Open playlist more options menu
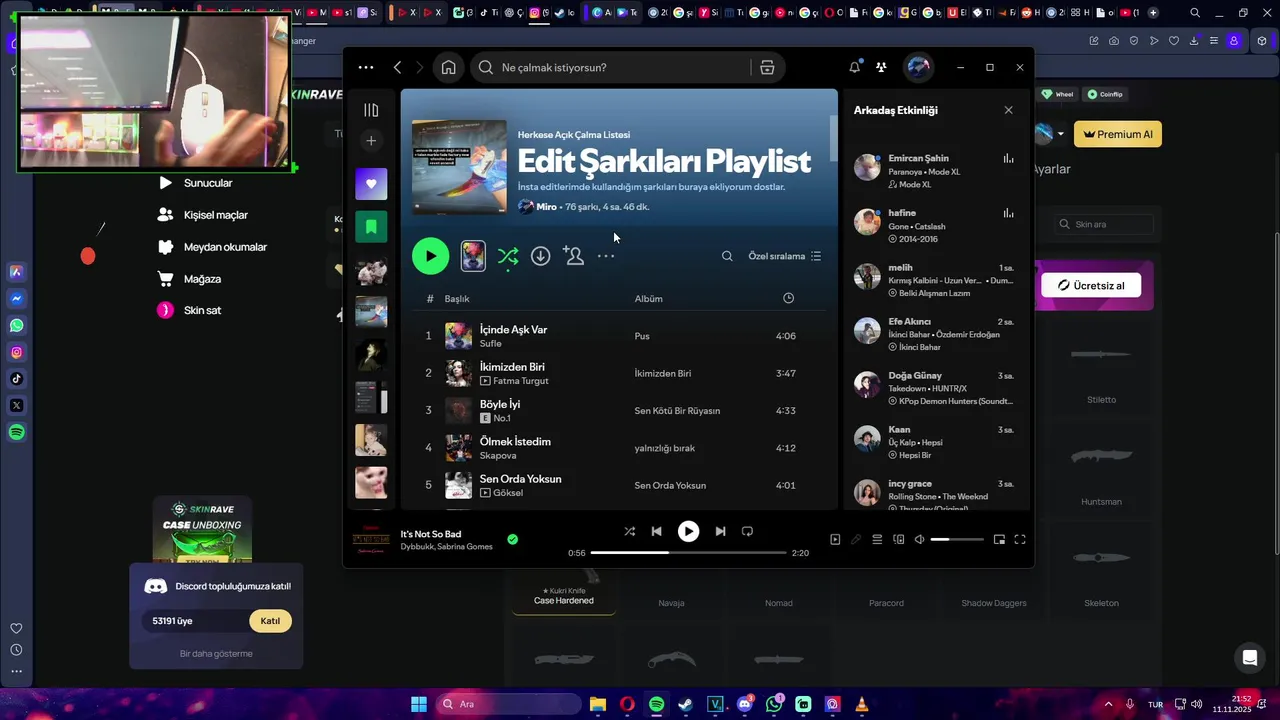 606,256
